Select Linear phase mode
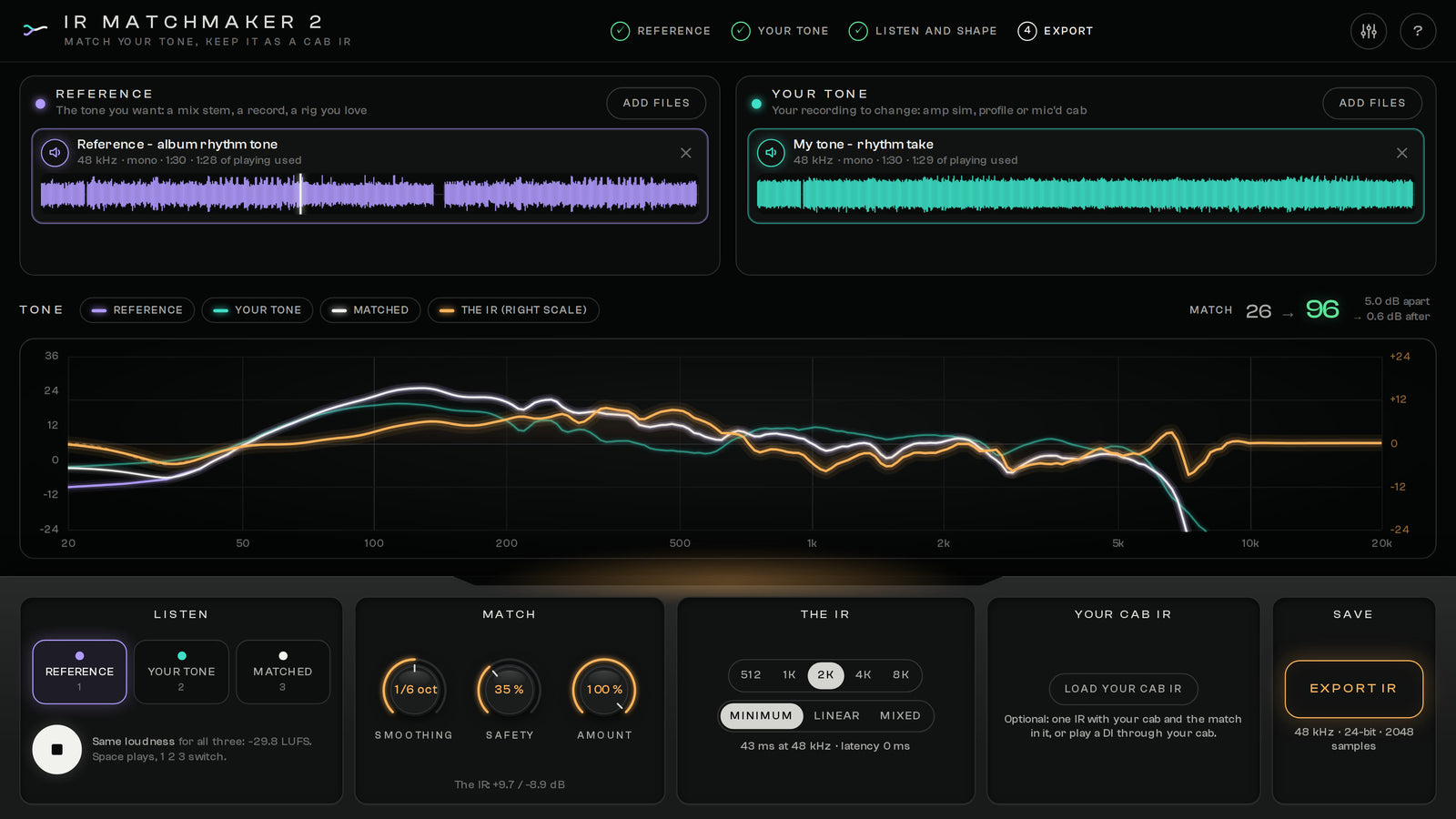 tap(836, 716)
